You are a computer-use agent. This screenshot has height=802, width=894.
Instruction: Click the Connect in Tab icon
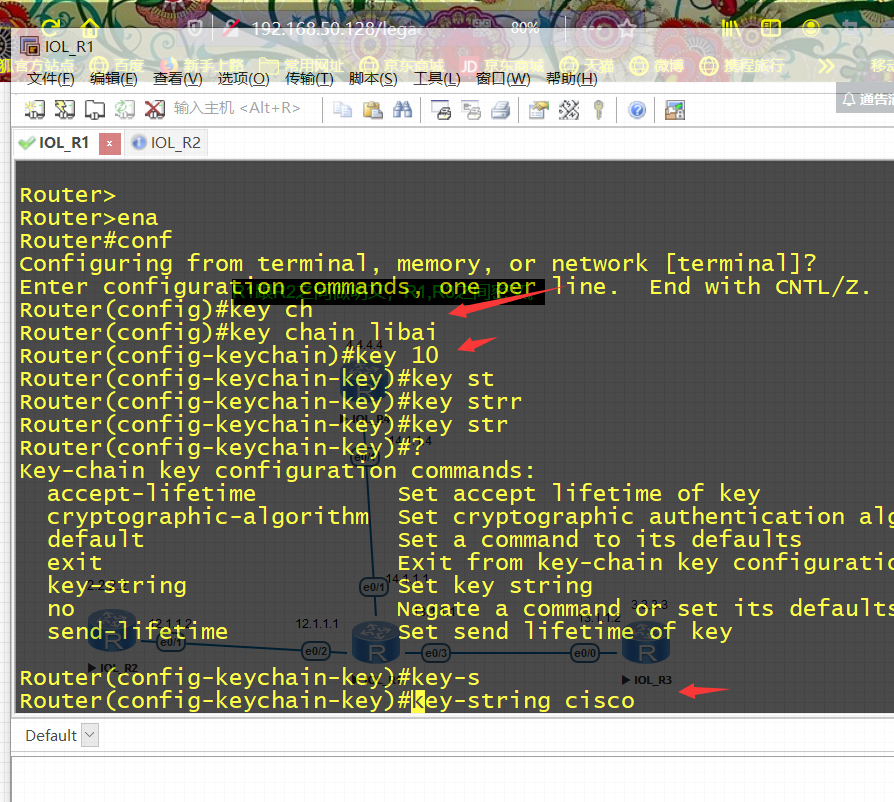(95, 109)
